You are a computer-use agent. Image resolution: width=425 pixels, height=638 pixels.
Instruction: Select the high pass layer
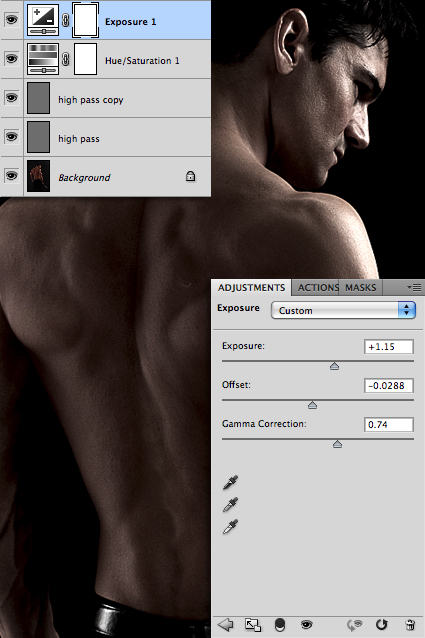(117, 137)
